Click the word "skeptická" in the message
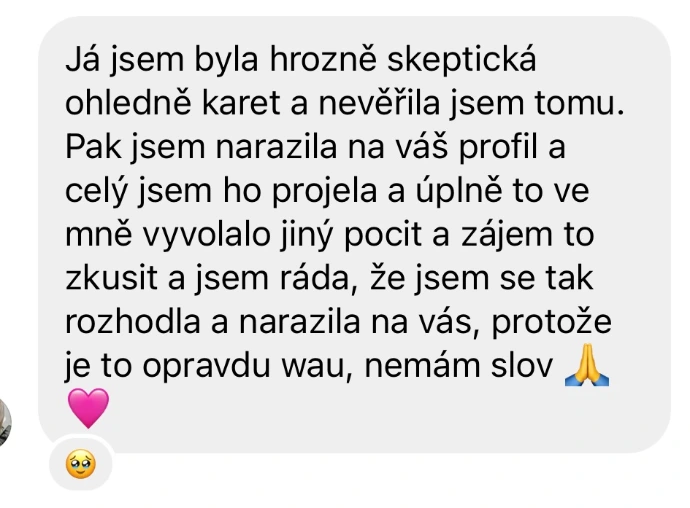 point(462,61)
